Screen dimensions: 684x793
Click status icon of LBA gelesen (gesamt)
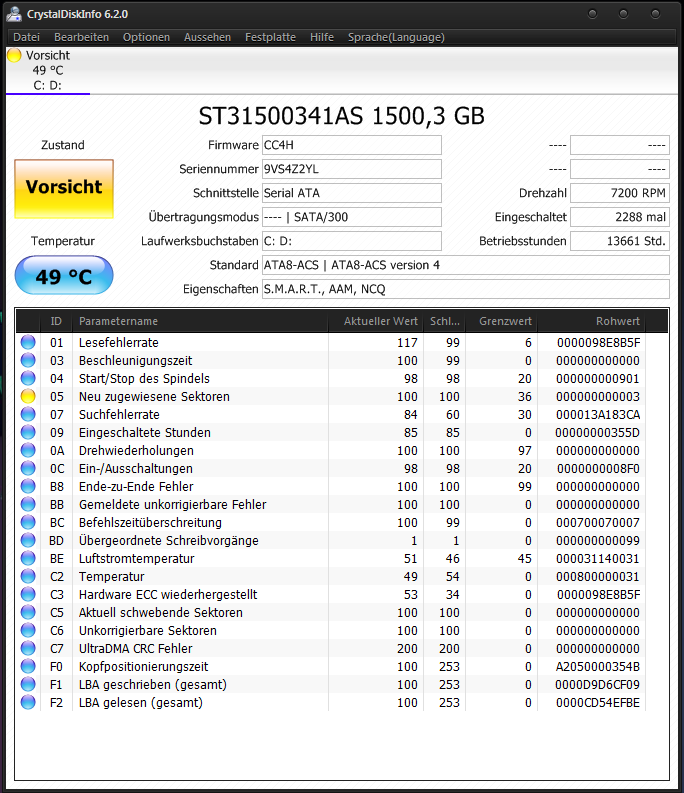28,702
